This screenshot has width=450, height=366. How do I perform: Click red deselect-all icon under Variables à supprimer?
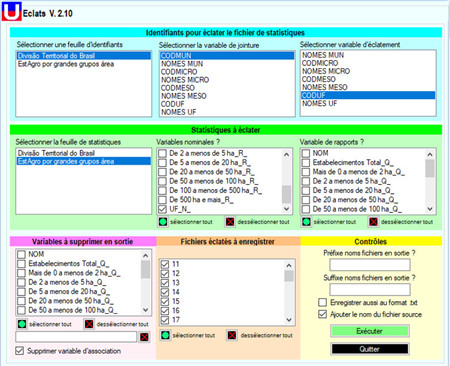(89, 324)
